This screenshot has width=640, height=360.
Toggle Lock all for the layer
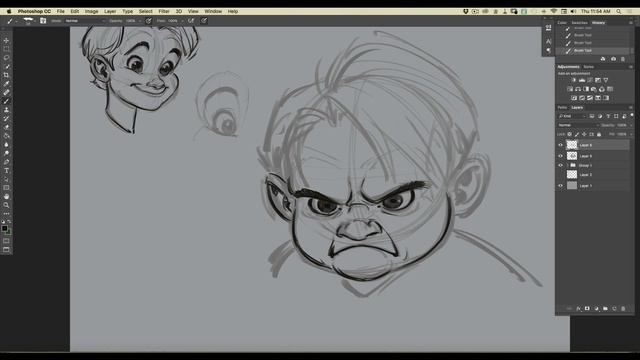coord(599,134)
